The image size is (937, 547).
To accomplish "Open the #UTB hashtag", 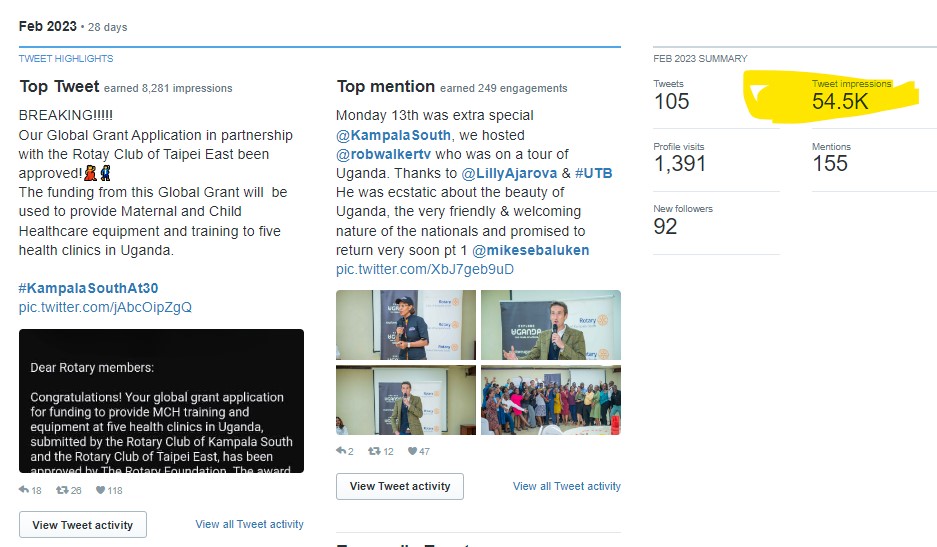I will point(593,173).
